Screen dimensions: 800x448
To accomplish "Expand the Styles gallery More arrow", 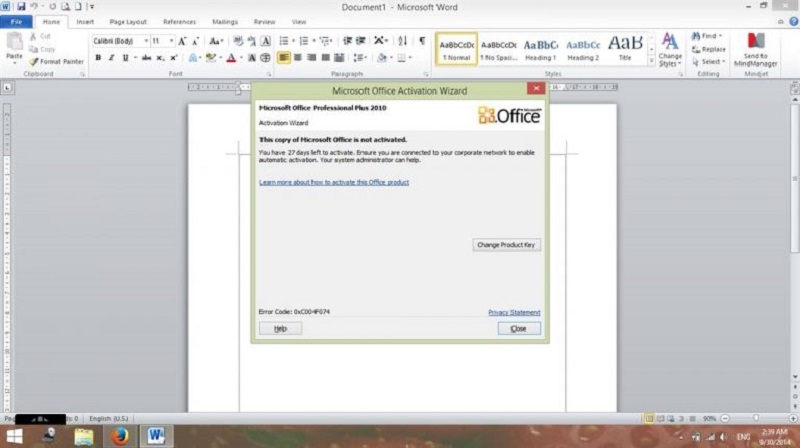I will coord(652,62).
